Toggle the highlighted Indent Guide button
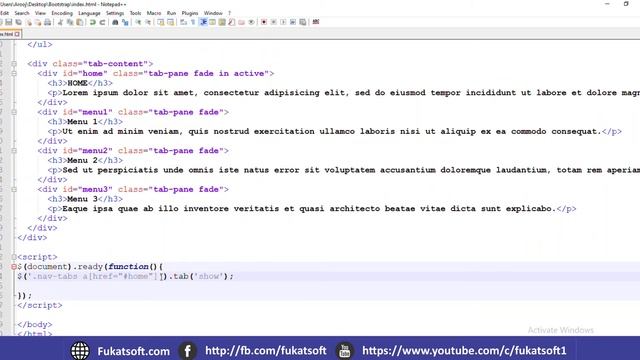This screenshot has height=360, width=640. [203, 22]
